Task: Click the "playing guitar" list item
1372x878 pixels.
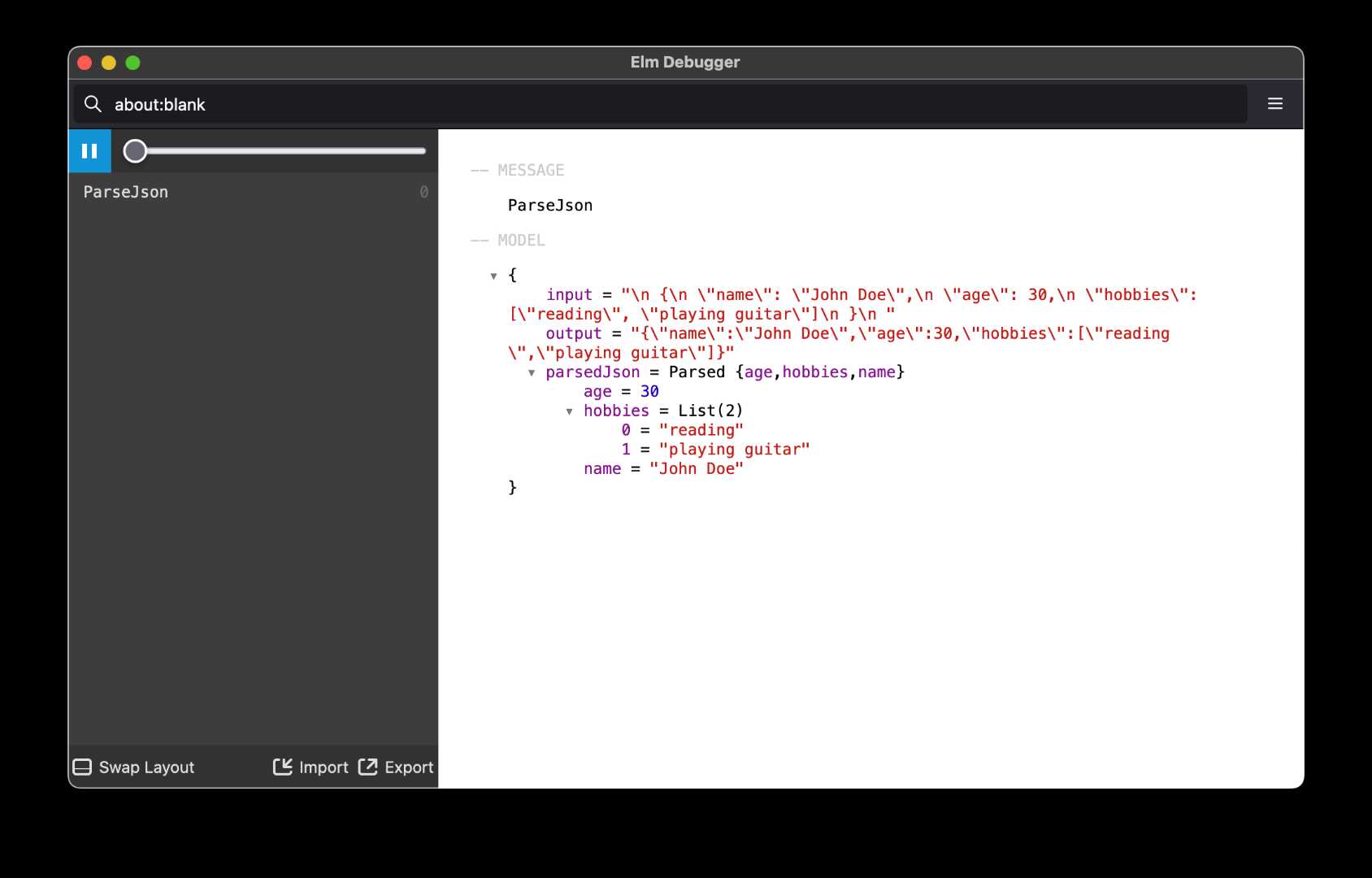Action: click(735, 450)
